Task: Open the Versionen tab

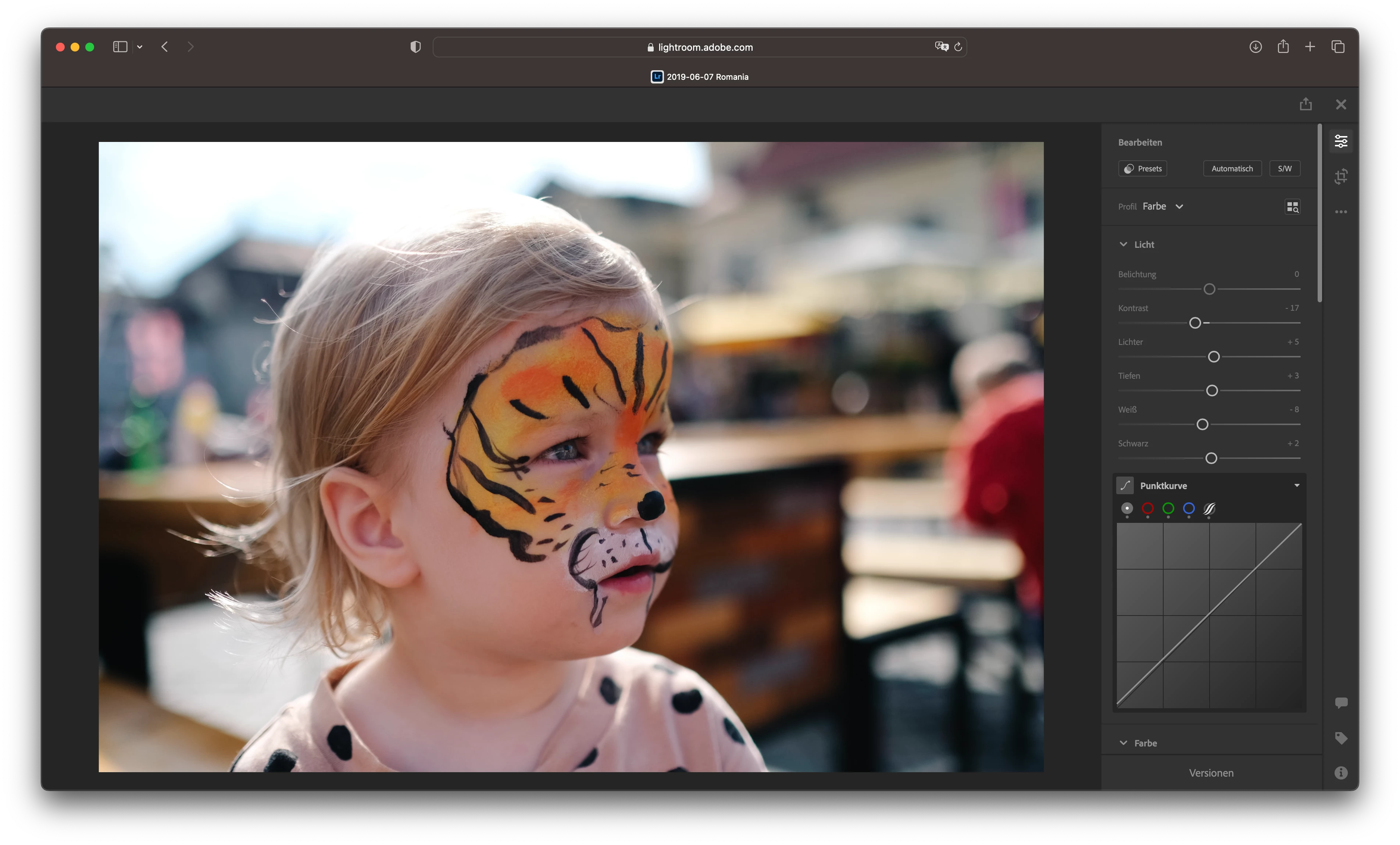Action: [1211, 773]
